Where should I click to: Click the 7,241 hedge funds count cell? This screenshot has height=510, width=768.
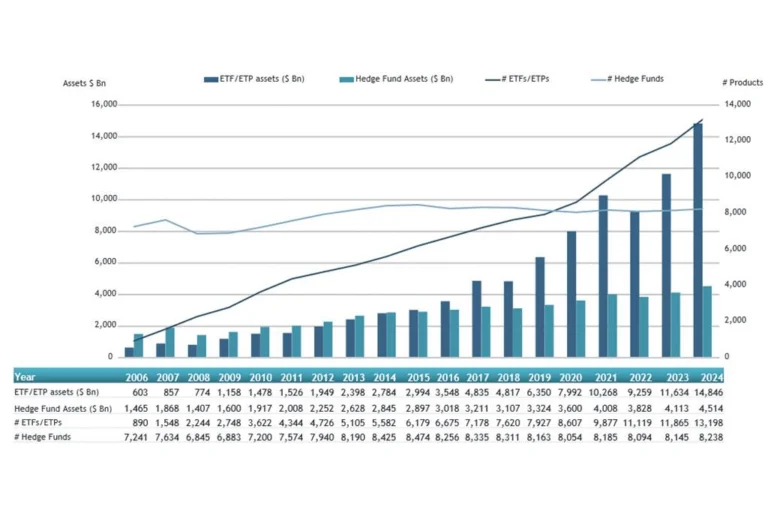click(x=136, y=437)
